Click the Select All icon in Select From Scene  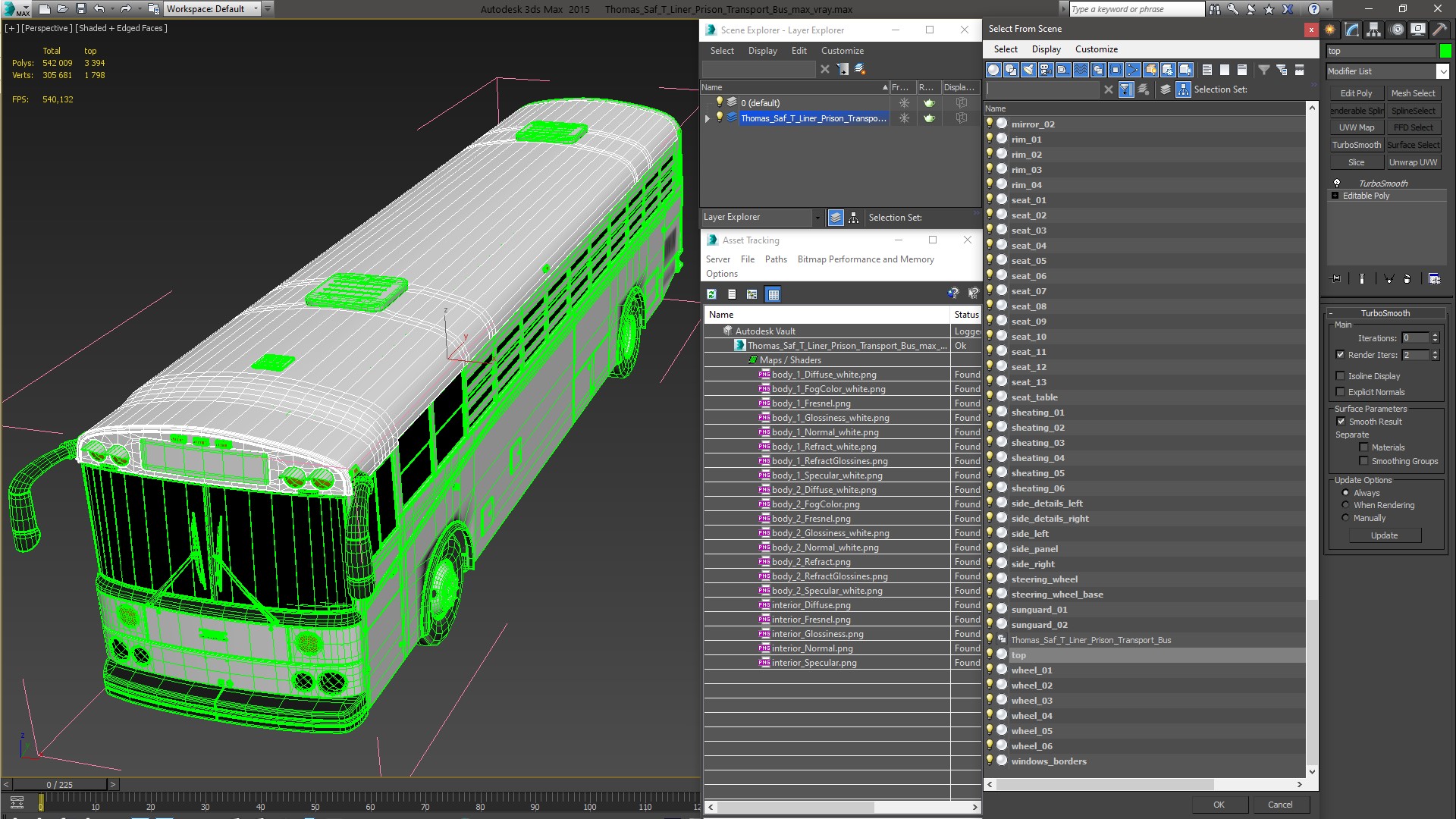click(x=1207, y=70)
